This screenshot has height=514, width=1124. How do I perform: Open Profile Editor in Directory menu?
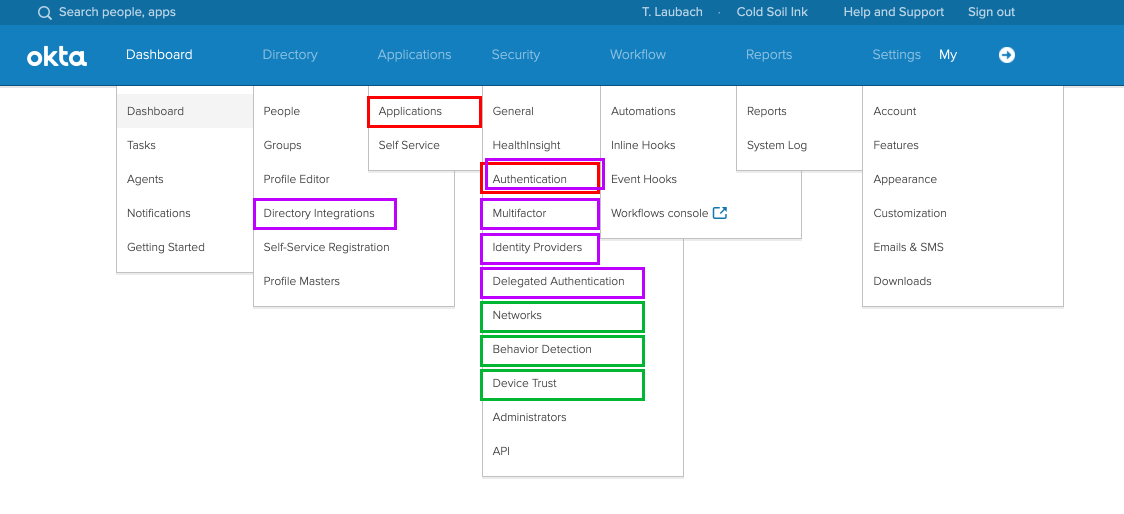pyautogui.click(x=297, y=179)
